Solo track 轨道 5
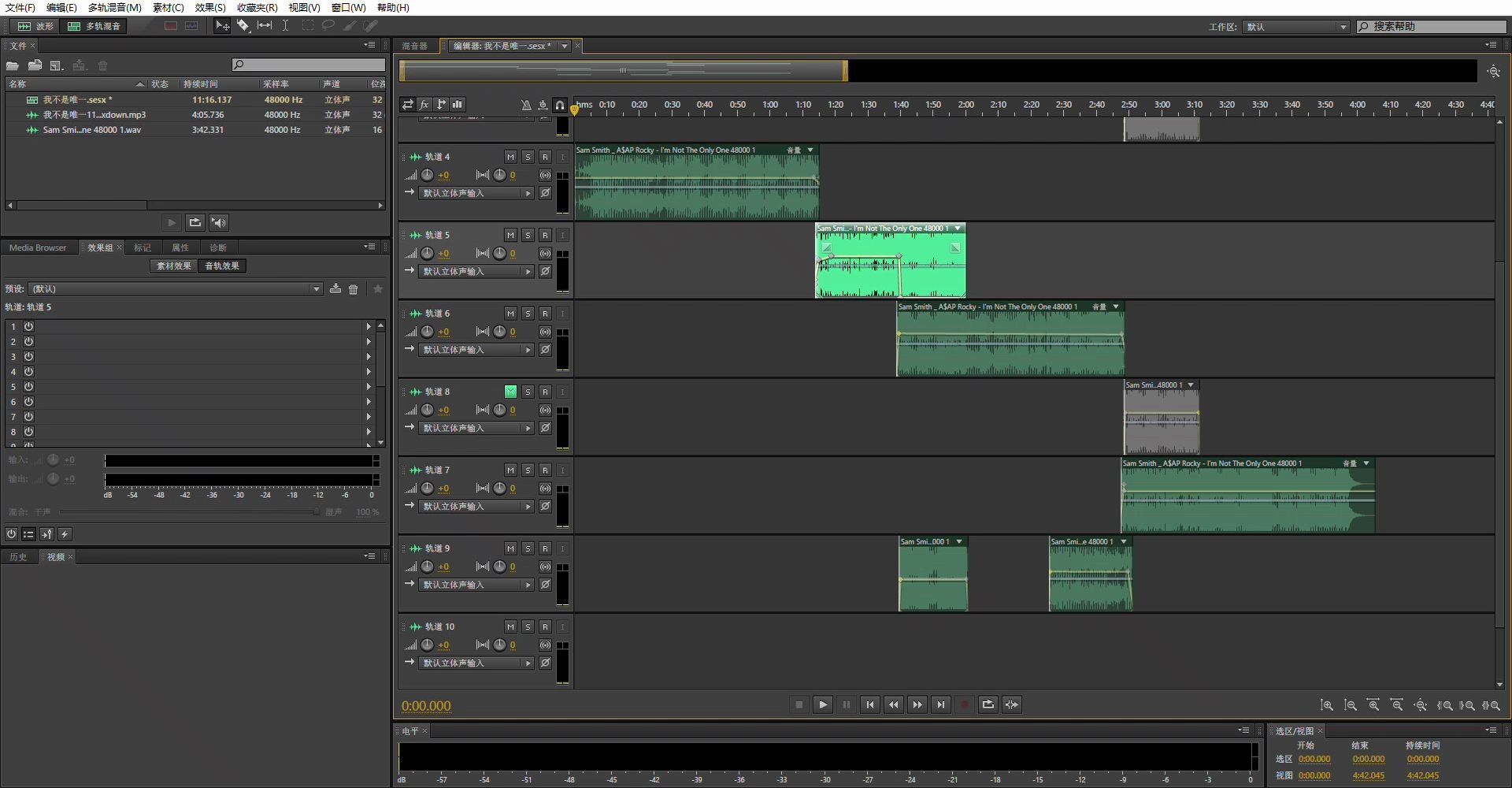The width and height of the screenshot is (1512, 788). (x=528, y=235)
